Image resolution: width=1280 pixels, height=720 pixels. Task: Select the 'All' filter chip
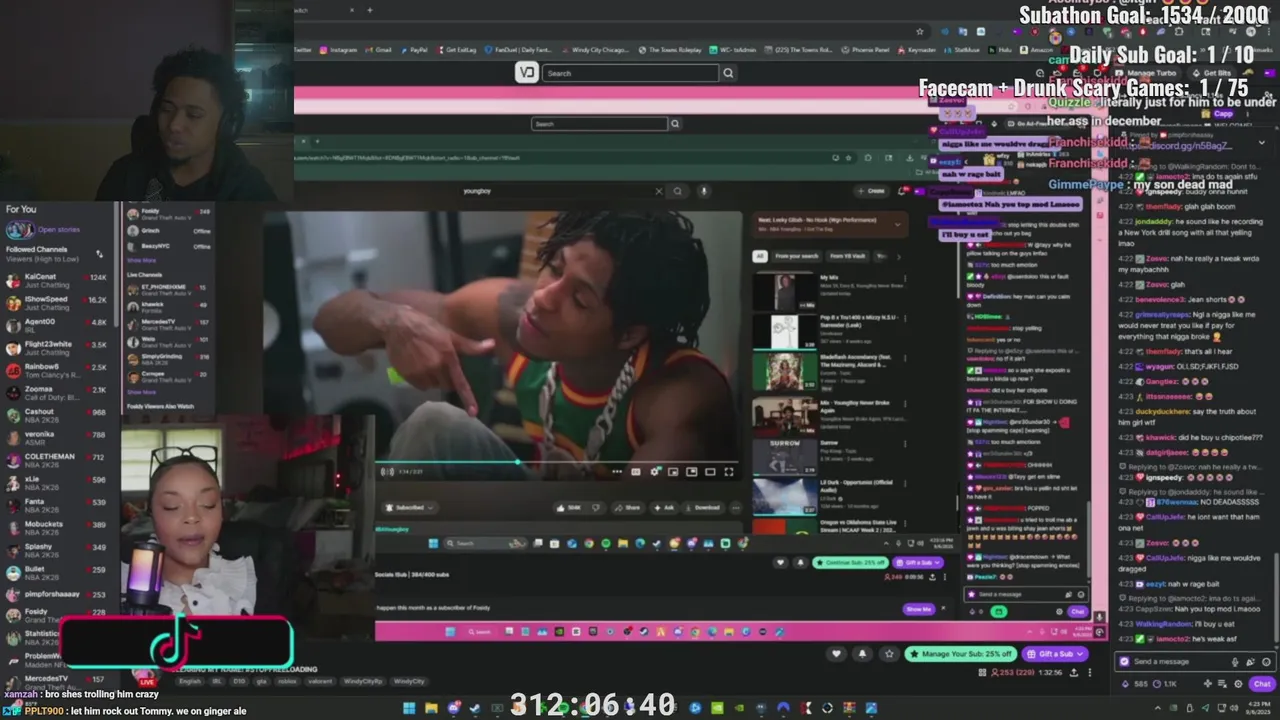[760, 256]
